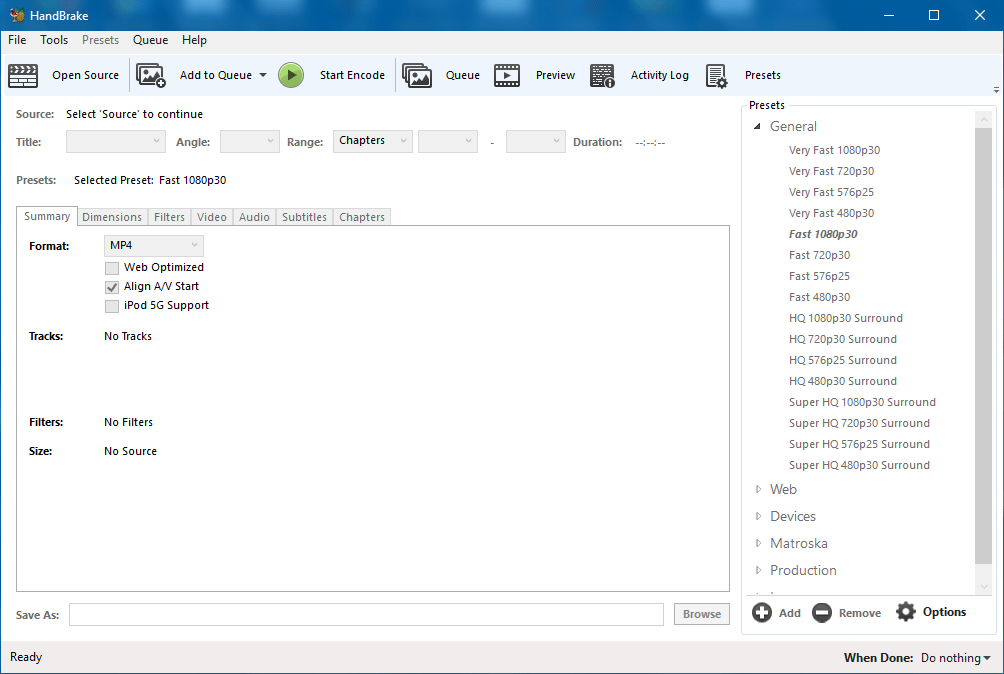
Task: Open the Title dropdown
Action: coord(116,141)
